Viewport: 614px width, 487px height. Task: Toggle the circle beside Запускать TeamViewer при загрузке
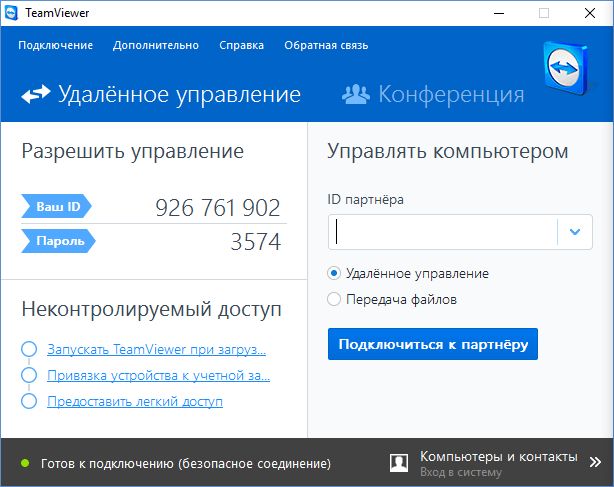coord(28,350)
